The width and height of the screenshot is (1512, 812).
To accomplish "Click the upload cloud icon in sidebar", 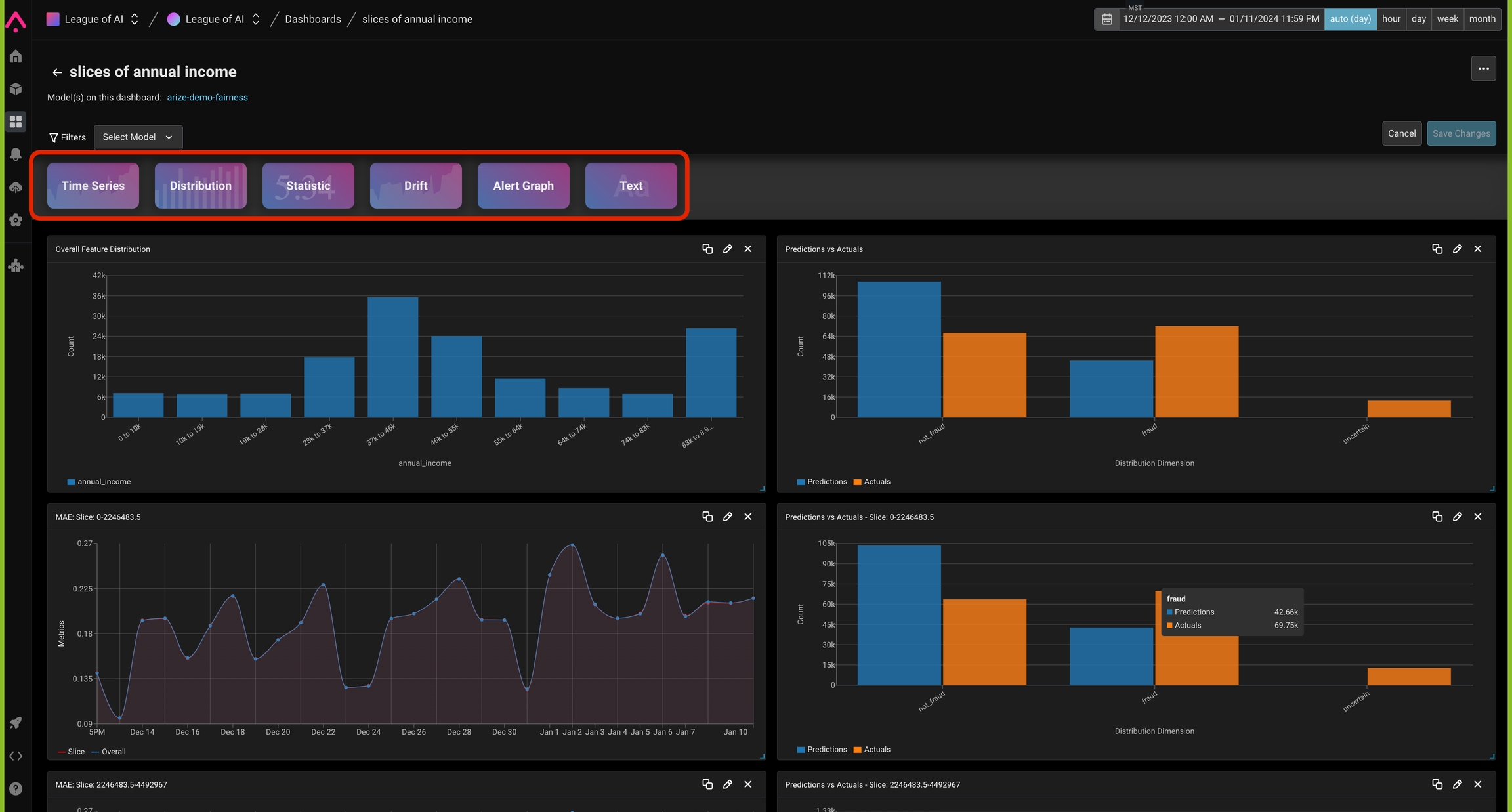I will click(x=16, y=188).
